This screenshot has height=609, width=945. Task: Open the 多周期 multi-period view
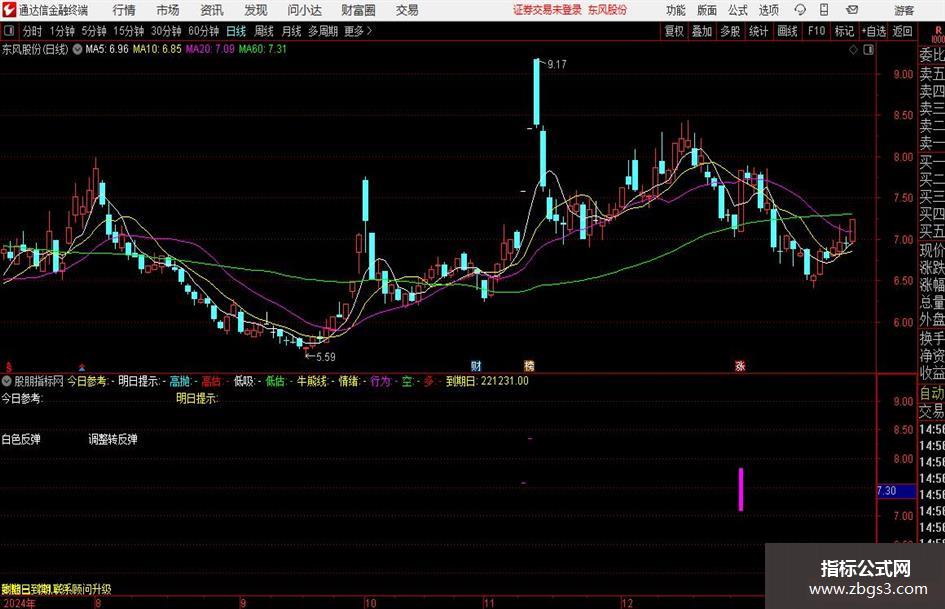pos(323,31)
